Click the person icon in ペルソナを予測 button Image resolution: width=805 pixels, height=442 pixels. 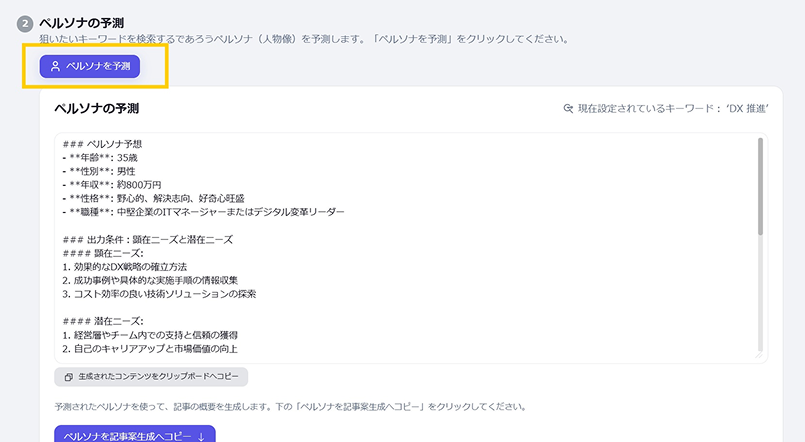point(56,66)
